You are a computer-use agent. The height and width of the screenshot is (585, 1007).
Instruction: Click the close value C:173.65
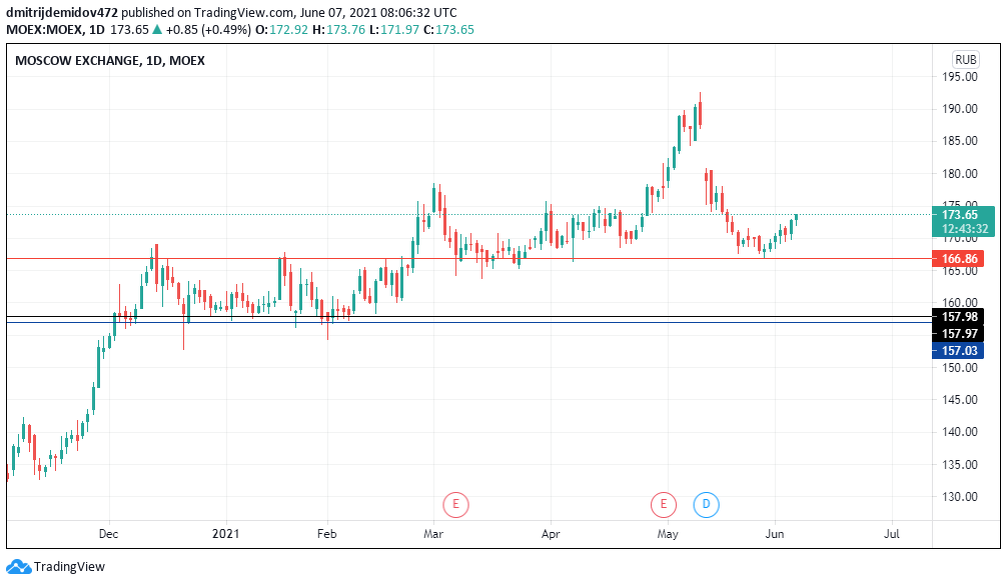point(448,30)
